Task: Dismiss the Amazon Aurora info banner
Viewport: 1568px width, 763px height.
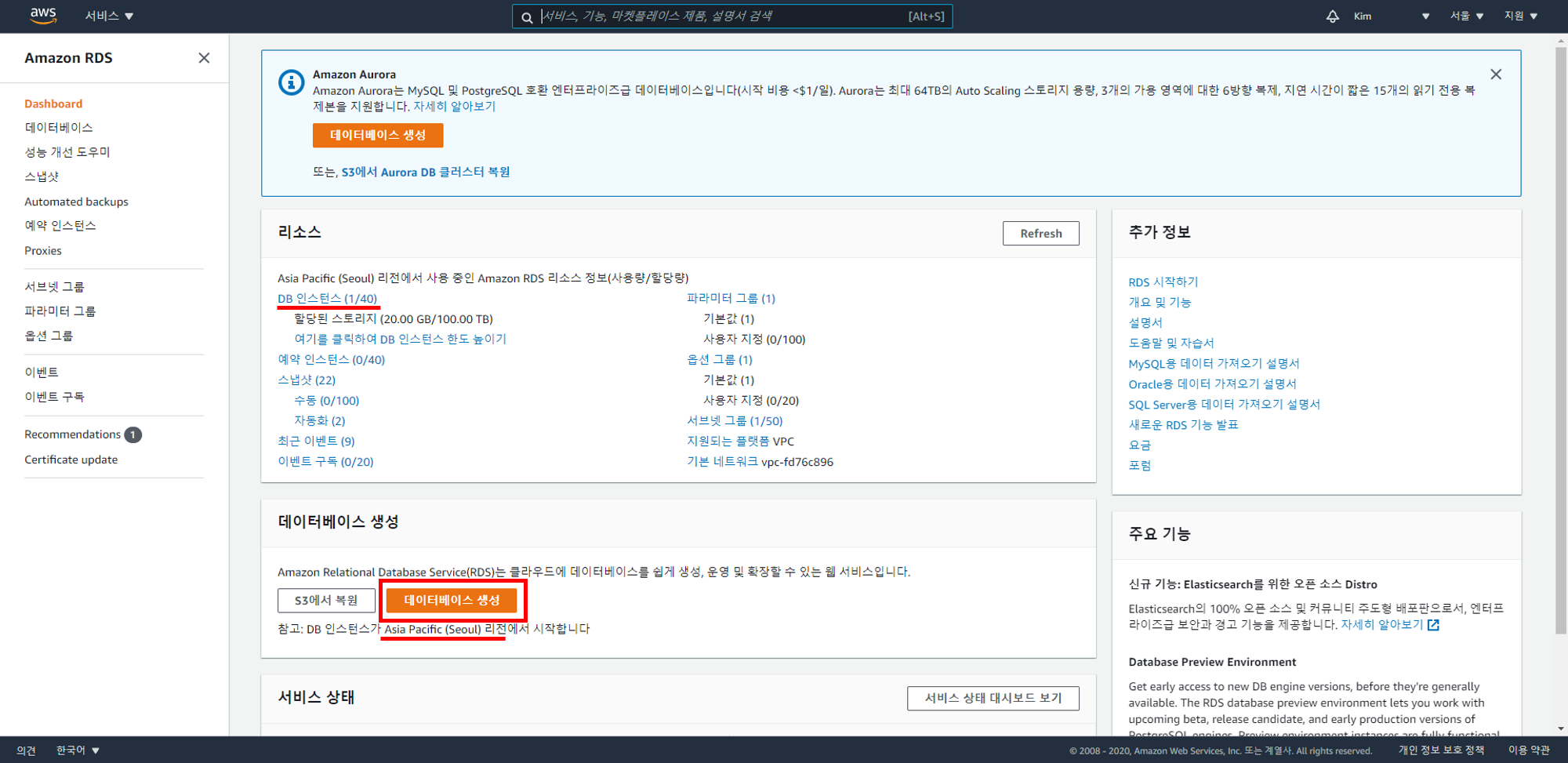Action: 1496,74
